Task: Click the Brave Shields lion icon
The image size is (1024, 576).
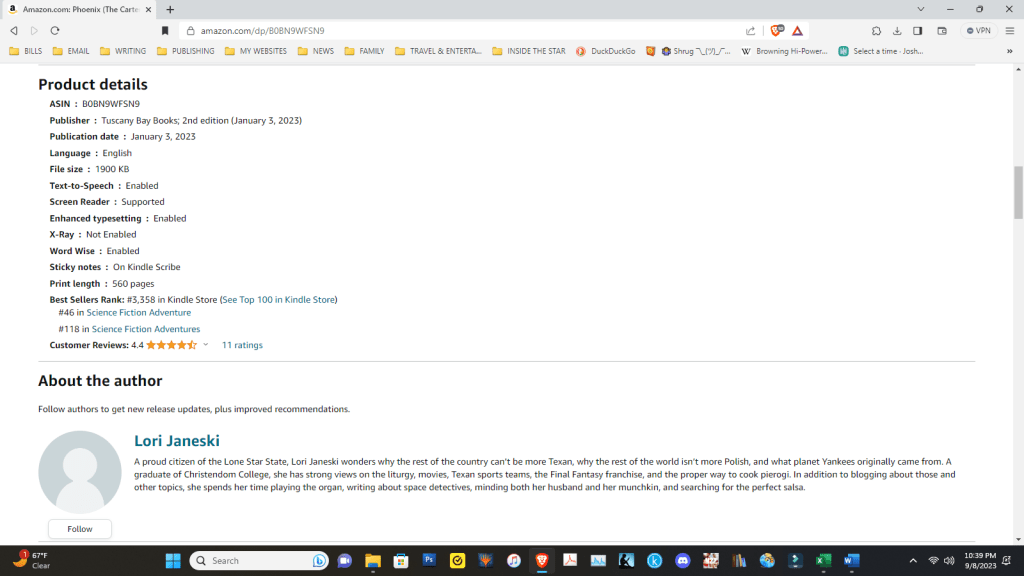Action: click(776, 30)
